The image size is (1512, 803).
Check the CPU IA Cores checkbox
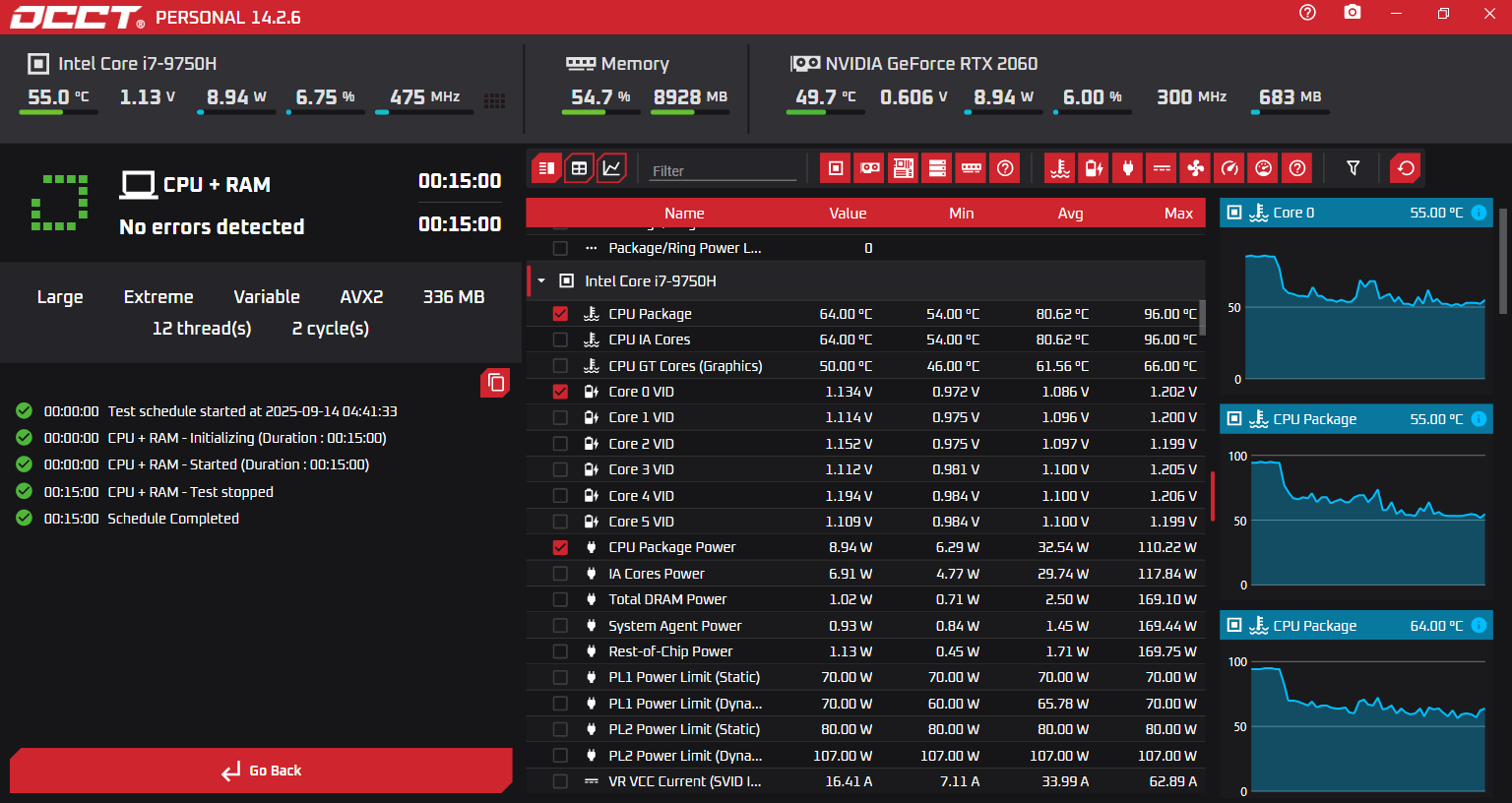point(560,340)
